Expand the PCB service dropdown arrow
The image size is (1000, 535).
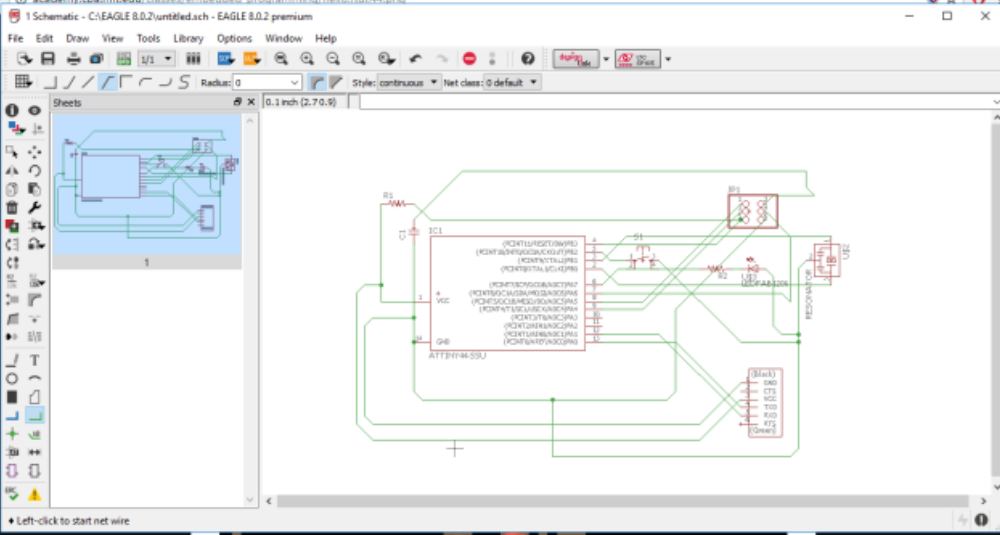668,59
